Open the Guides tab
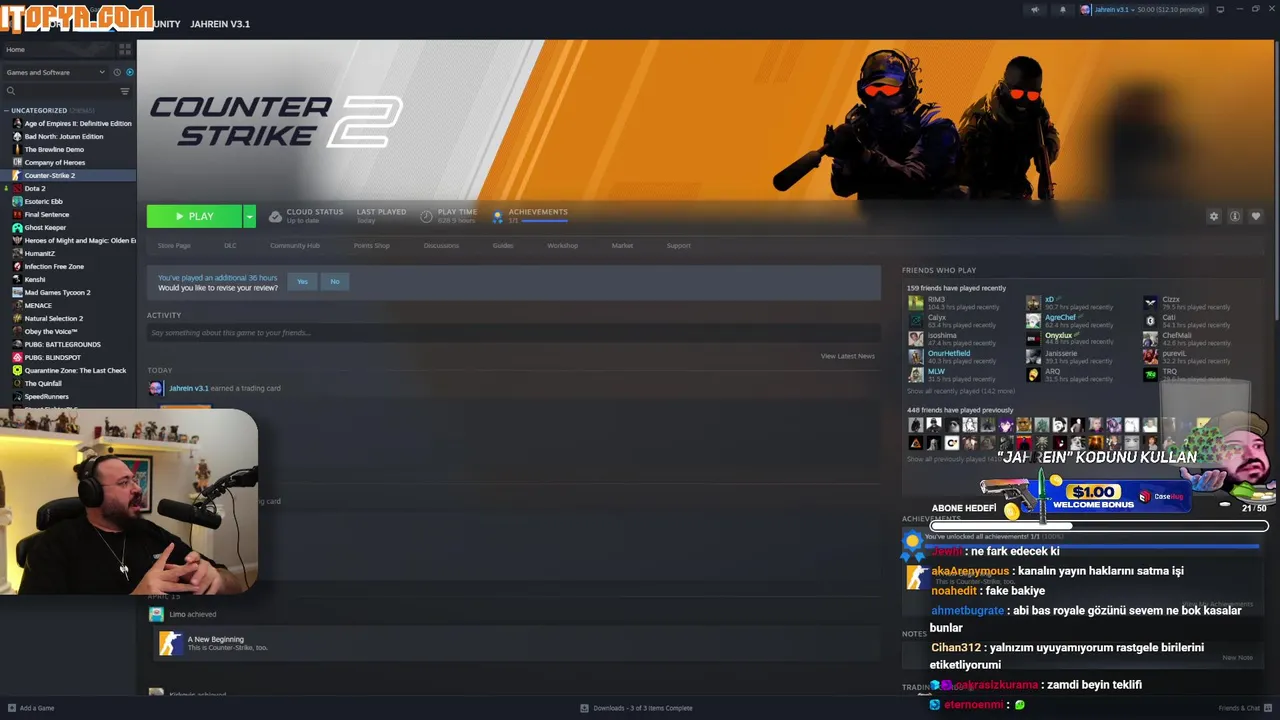This screenshot has width=1280, height=720. coord(503,245)
